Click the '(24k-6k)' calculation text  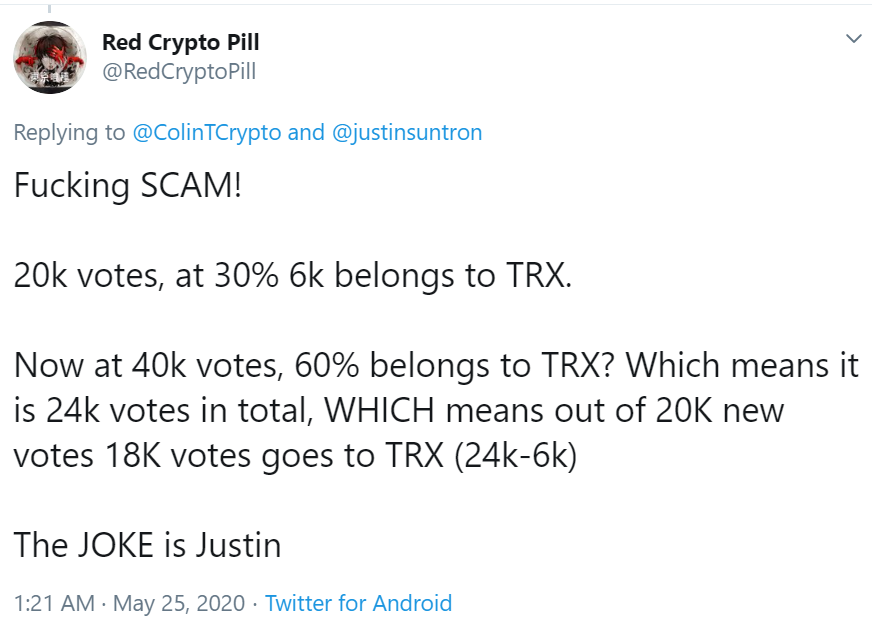click(516, 456)
